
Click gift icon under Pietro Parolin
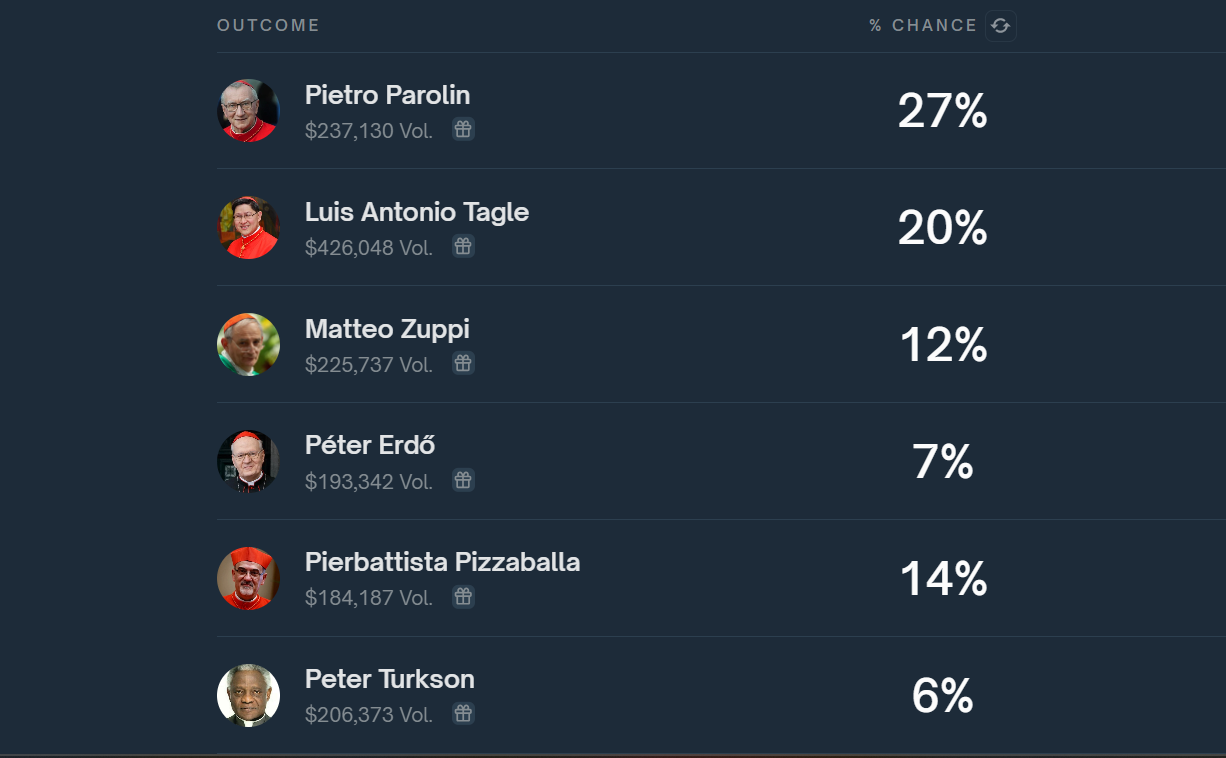tap(463, 129)
